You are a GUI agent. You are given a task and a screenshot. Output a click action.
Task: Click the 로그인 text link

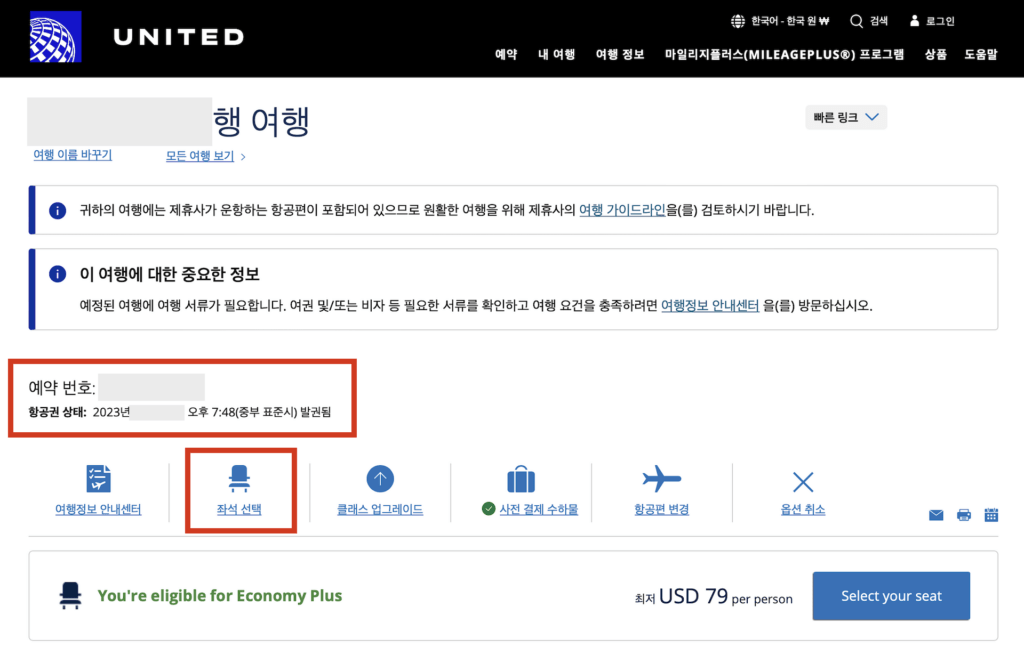coord(940,21)
